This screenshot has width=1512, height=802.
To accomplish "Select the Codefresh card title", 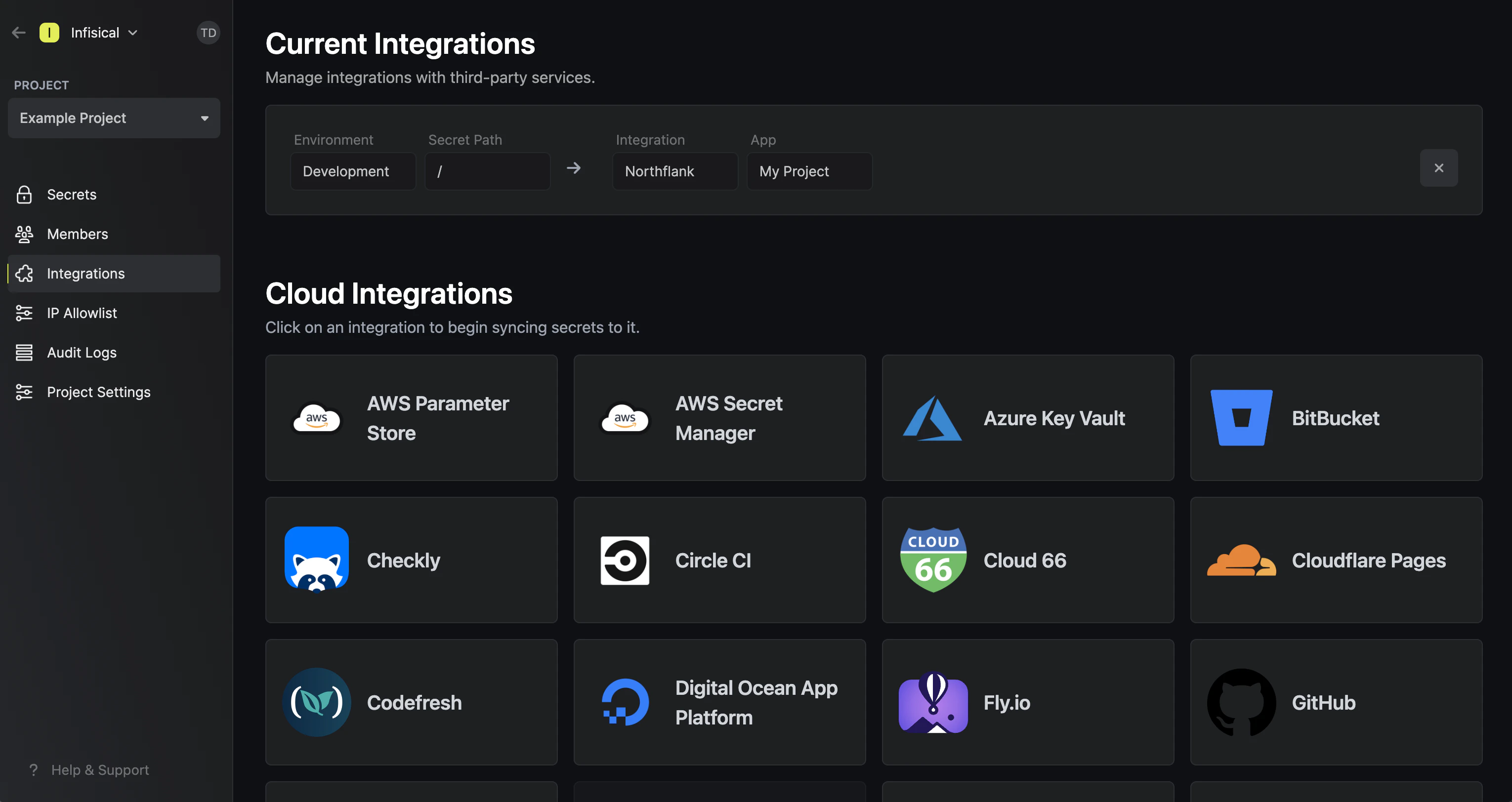I will 414,702.
